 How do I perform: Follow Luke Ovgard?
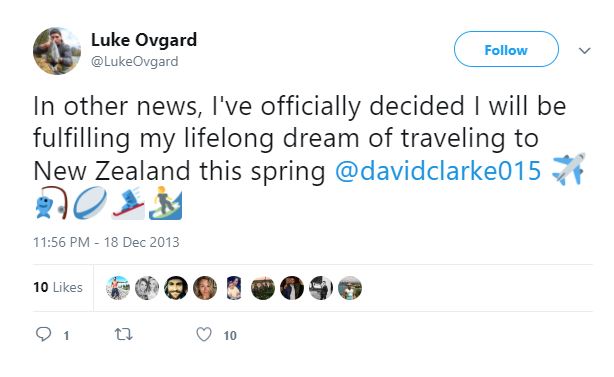tap(506, 49)
